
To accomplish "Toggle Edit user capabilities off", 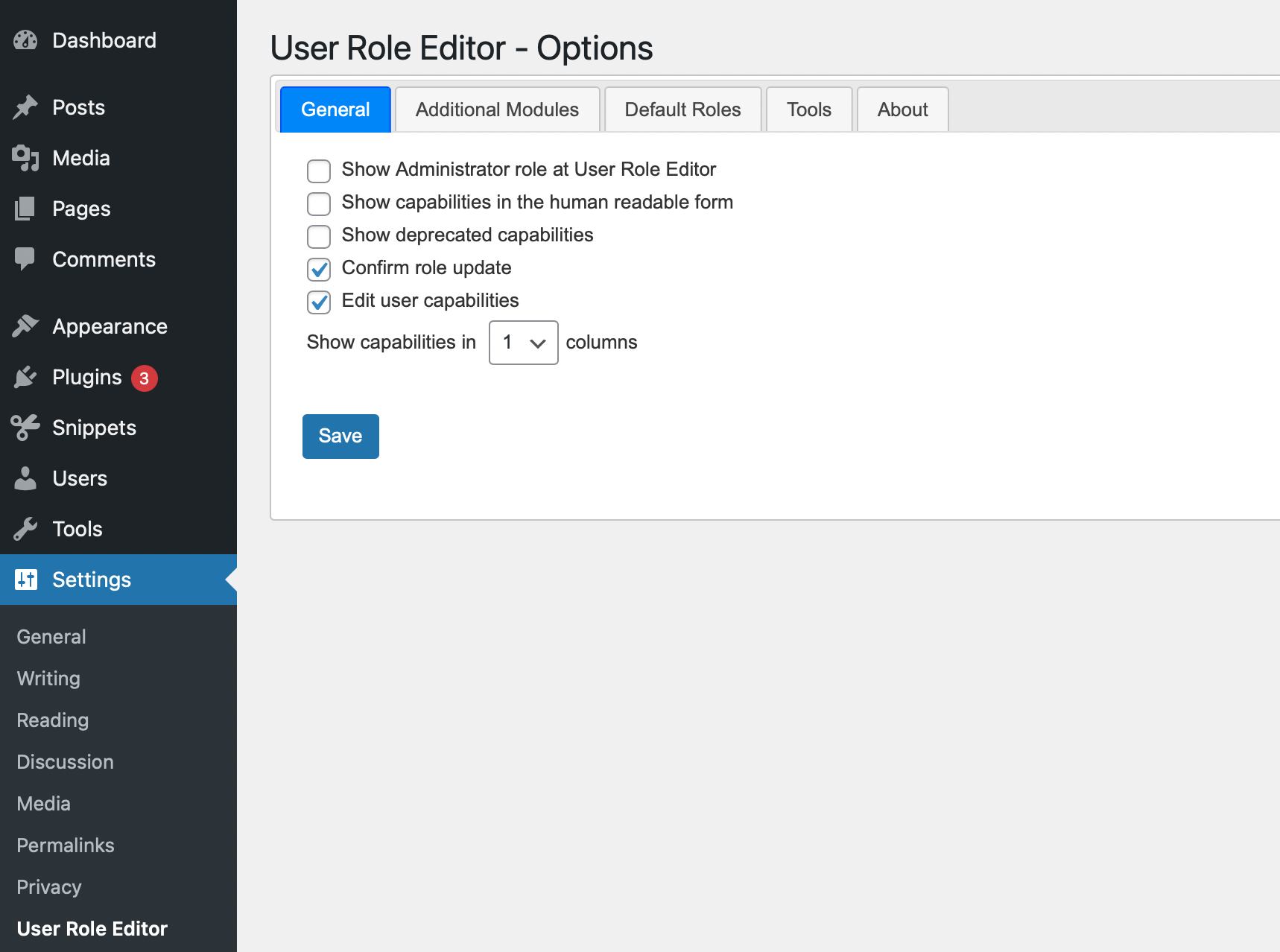I will [x=318, y=302].
